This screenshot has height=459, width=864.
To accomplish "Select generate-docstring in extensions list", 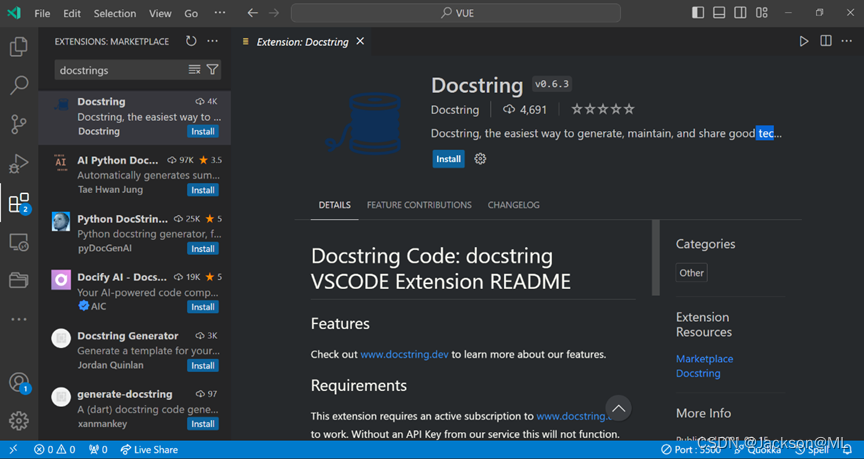I will point(134,409).
